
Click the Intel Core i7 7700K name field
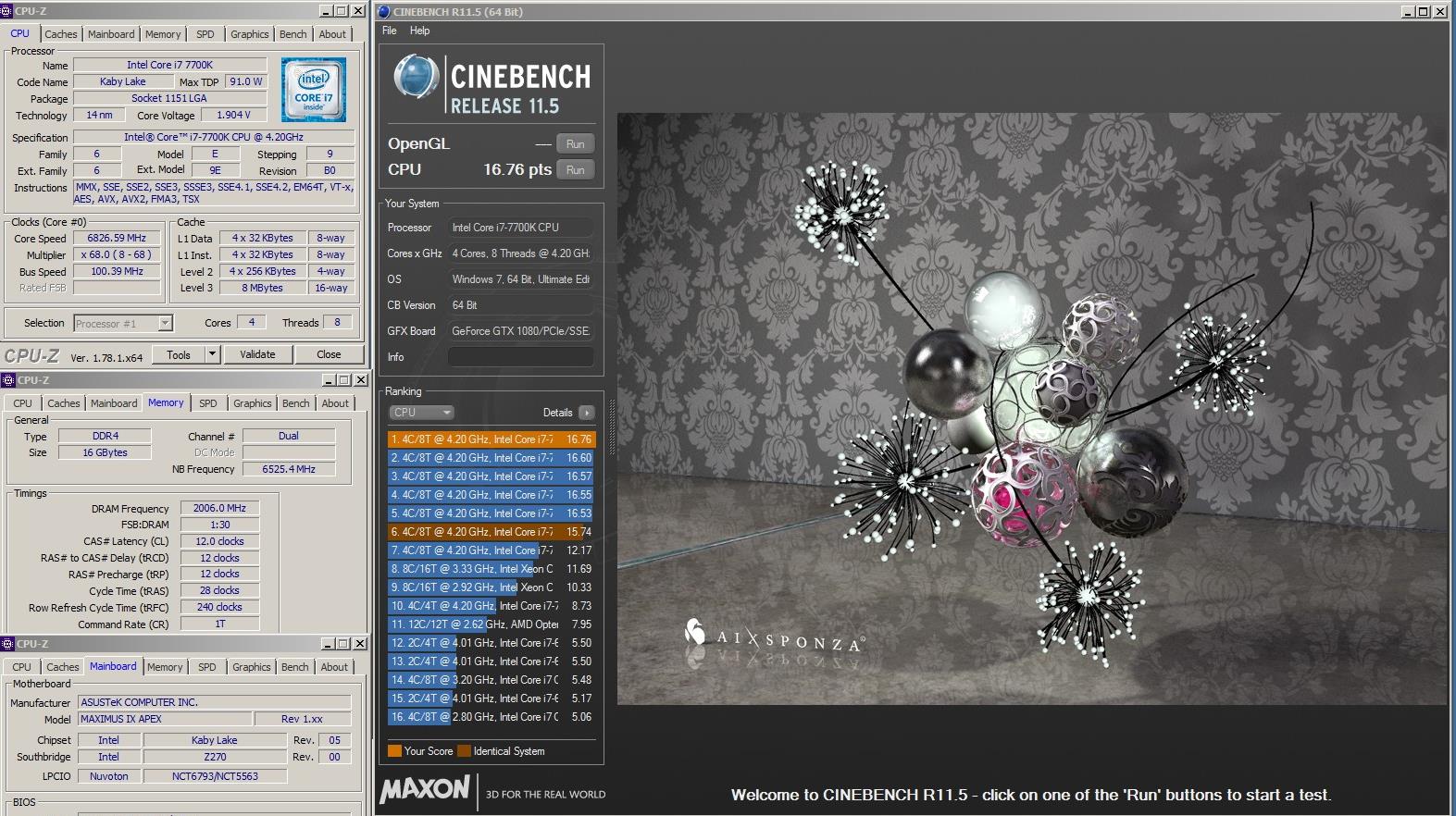[x=170, y=66]
